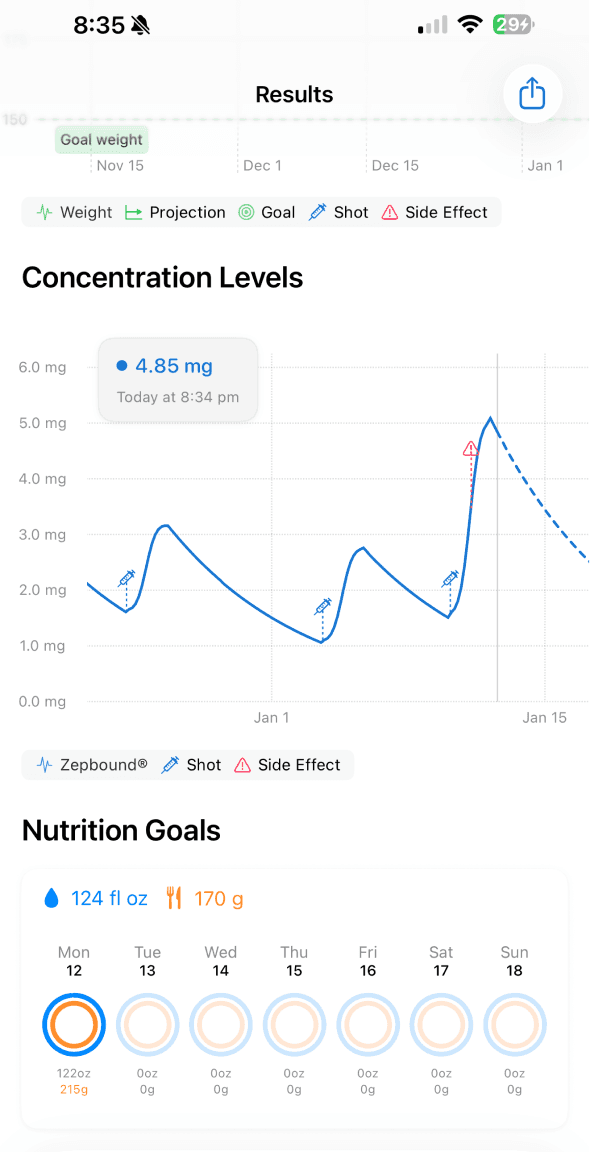Tap the water droplet icon near 124 fl oz

(50, 898)
